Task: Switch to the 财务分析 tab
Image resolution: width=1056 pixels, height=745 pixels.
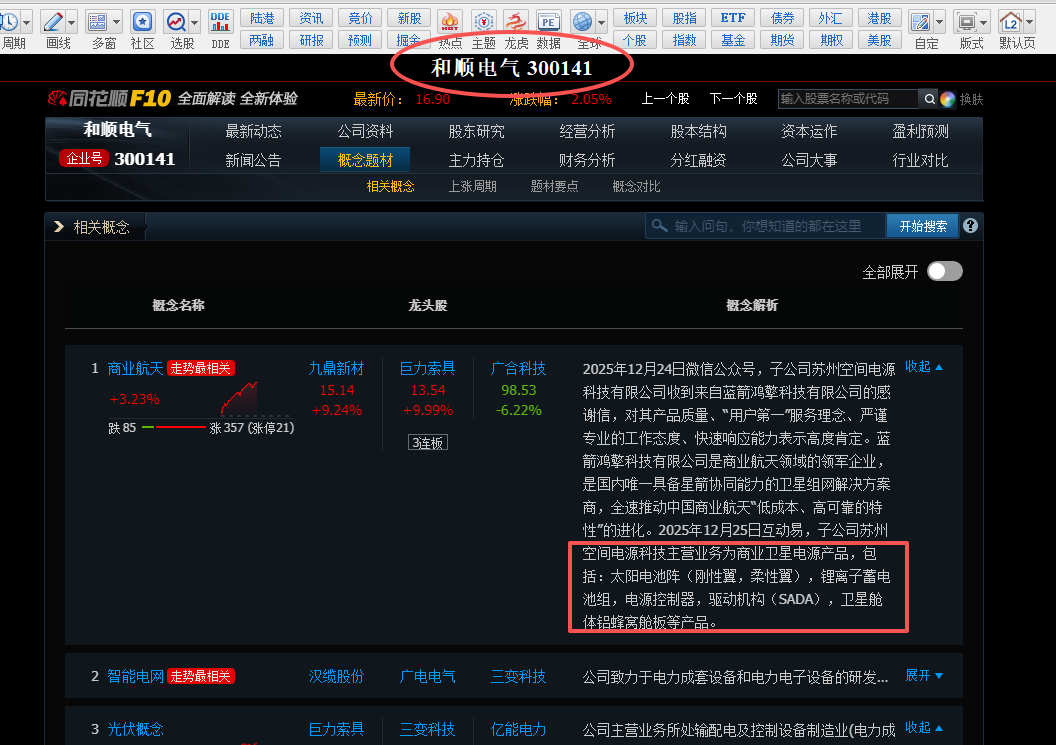Action: 587,160
